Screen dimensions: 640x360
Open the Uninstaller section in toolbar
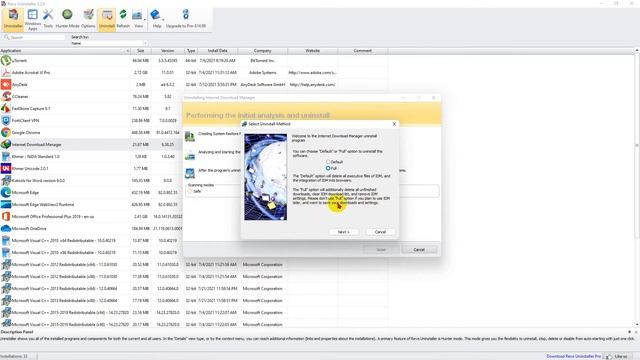(13, 19)
